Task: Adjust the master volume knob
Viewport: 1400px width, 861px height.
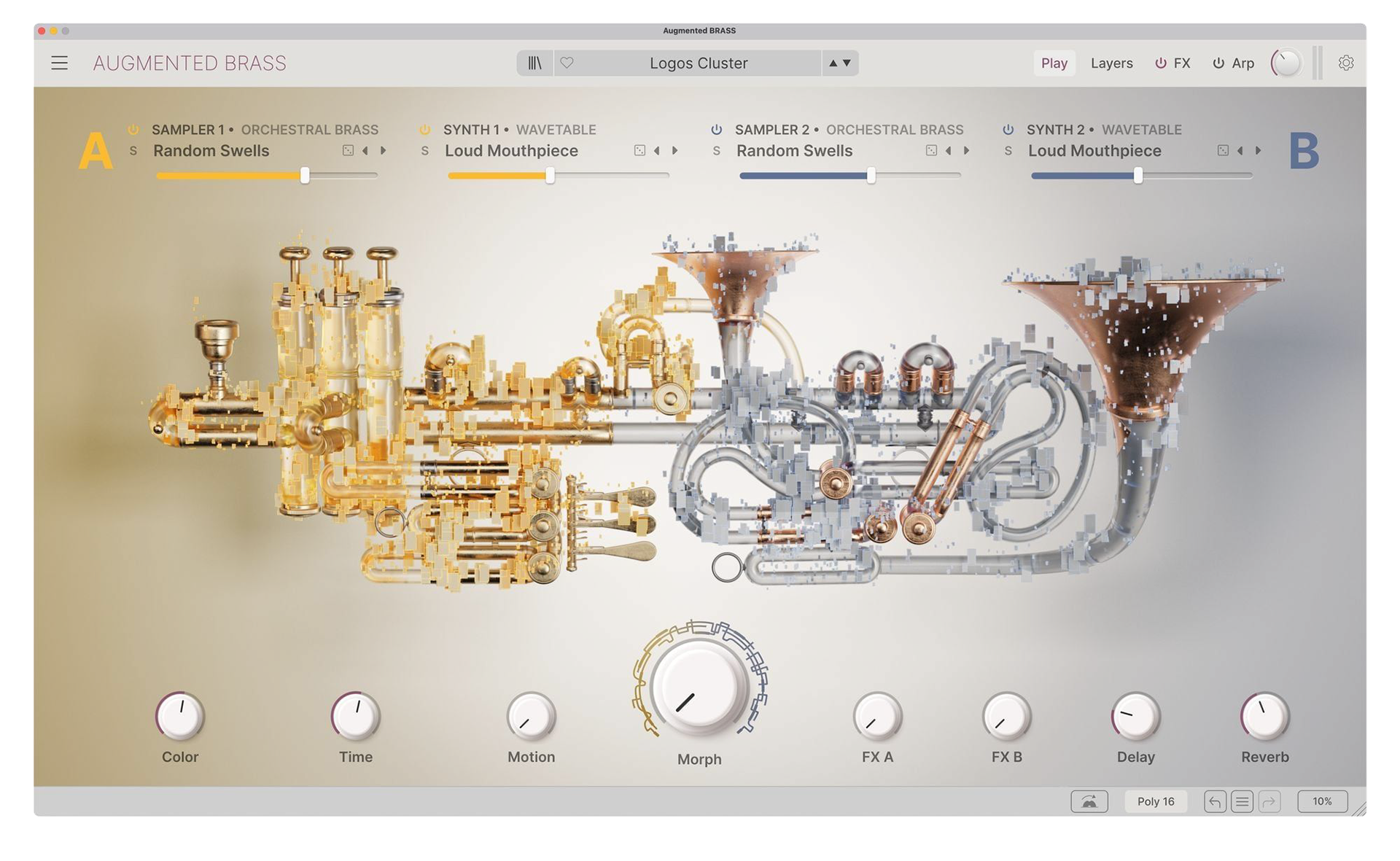Action: 1286,63
